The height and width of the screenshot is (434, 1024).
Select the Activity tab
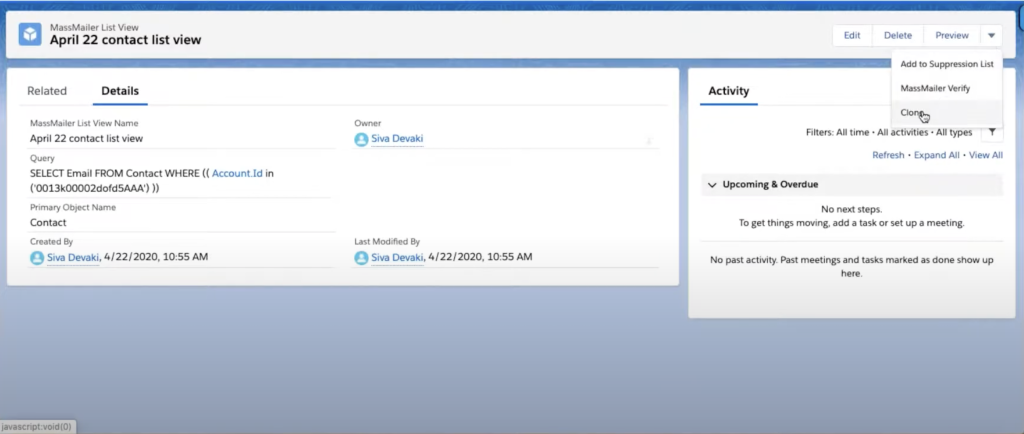[729, 91]
